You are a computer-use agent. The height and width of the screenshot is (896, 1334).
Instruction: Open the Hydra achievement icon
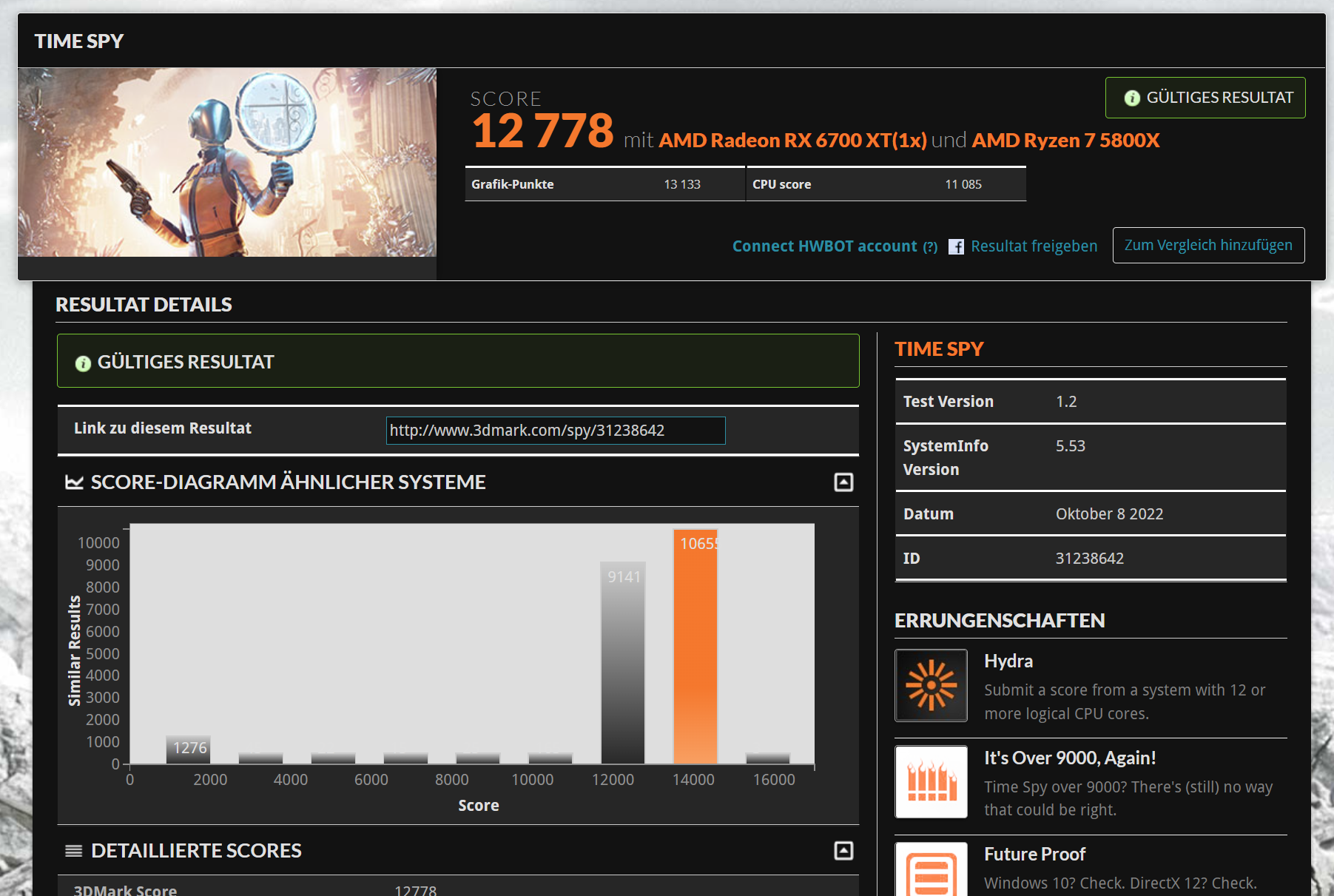pos(932,685)
